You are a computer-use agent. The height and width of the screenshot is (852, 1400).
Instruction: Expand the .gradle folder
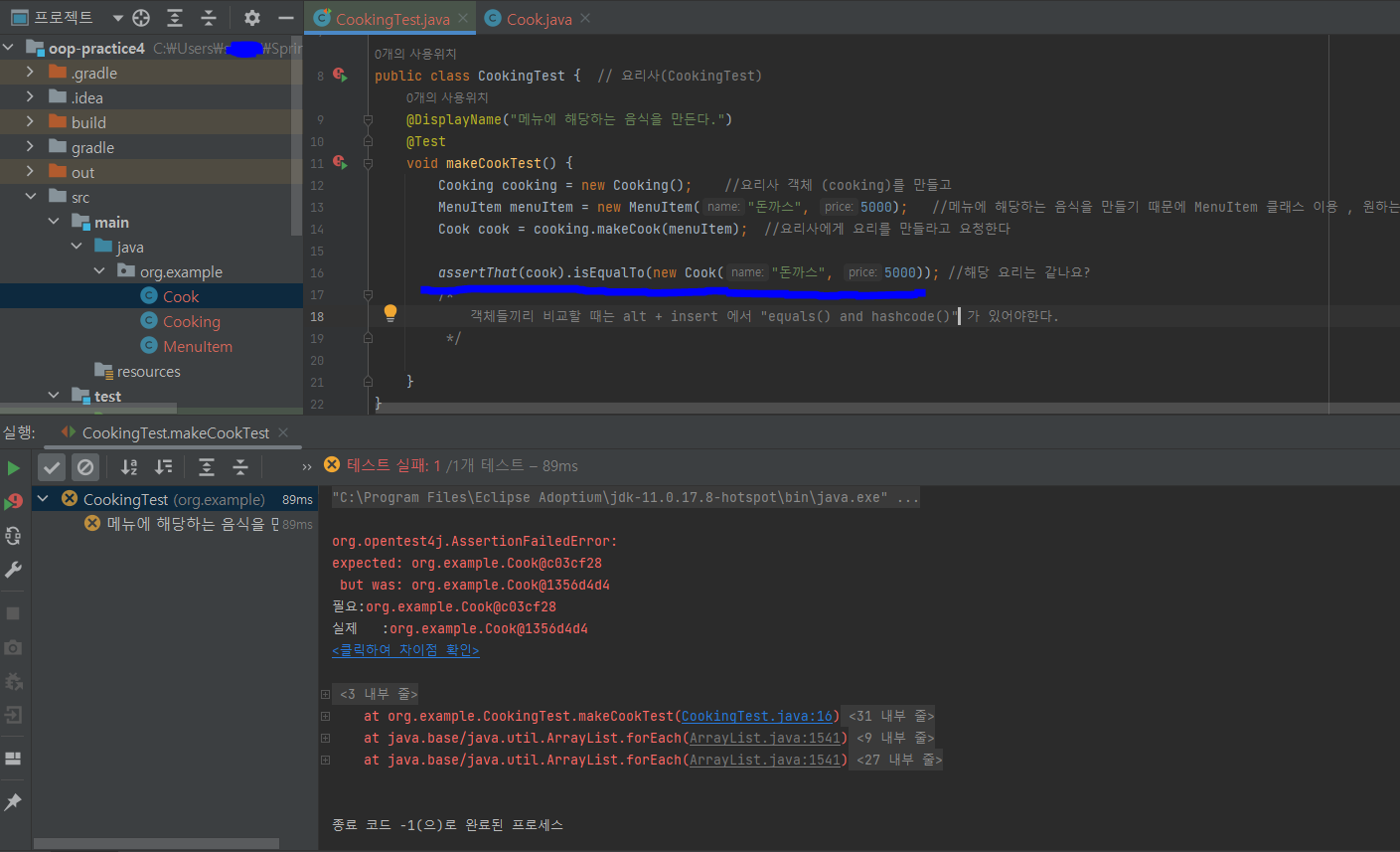(x=30, y=72)
